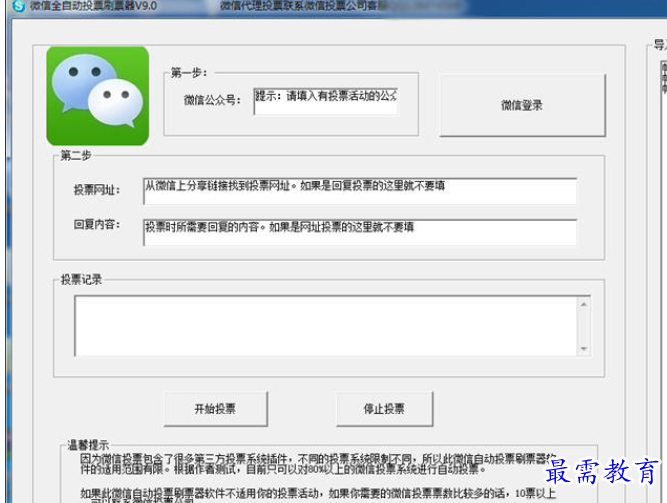Image resolution: width=667 pixels, height=503 pixels.
Task: Click the 第二步 group heading
Action: pyautogui.click(x=76, y=155)
